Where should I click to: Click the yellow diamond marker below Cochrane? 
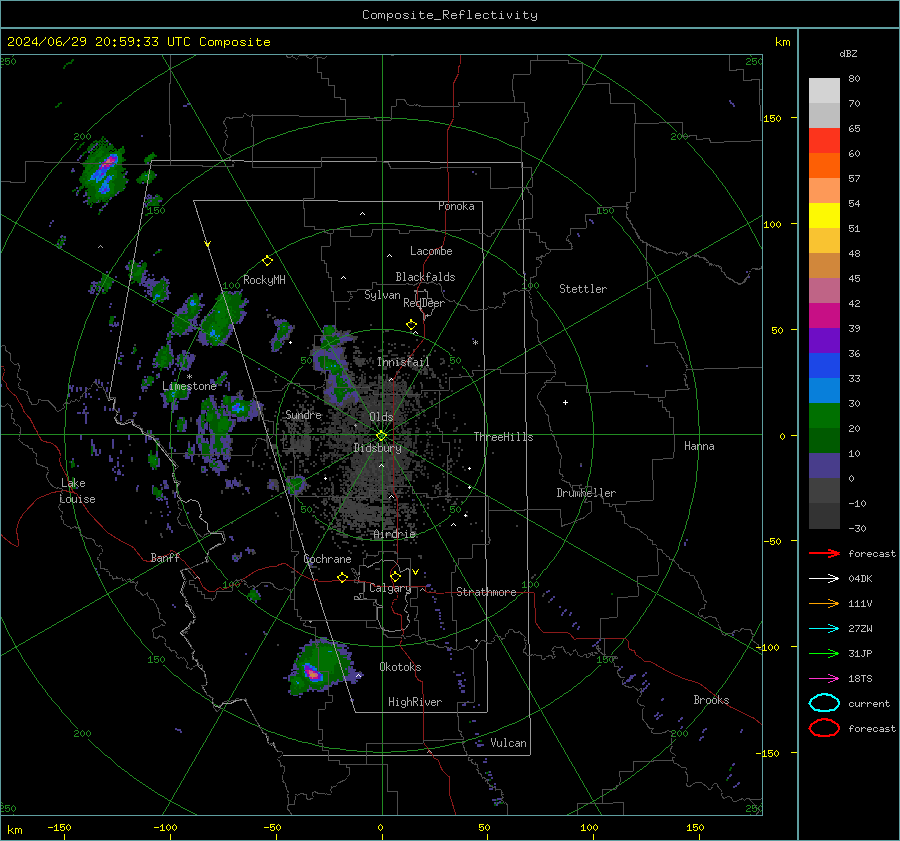[x=342, y=578]
